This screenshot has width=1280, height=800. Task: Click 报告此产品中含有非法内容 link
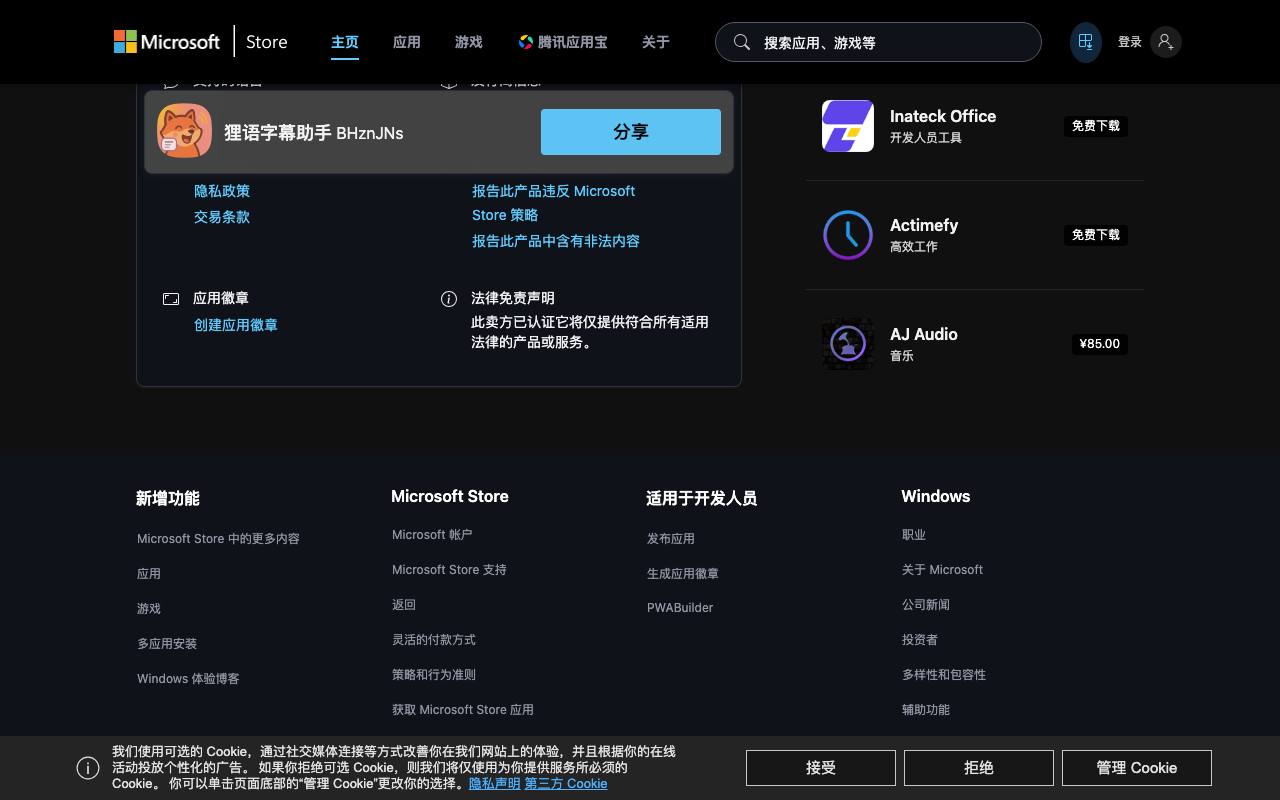pyautogui.click(x=556, y=241)
